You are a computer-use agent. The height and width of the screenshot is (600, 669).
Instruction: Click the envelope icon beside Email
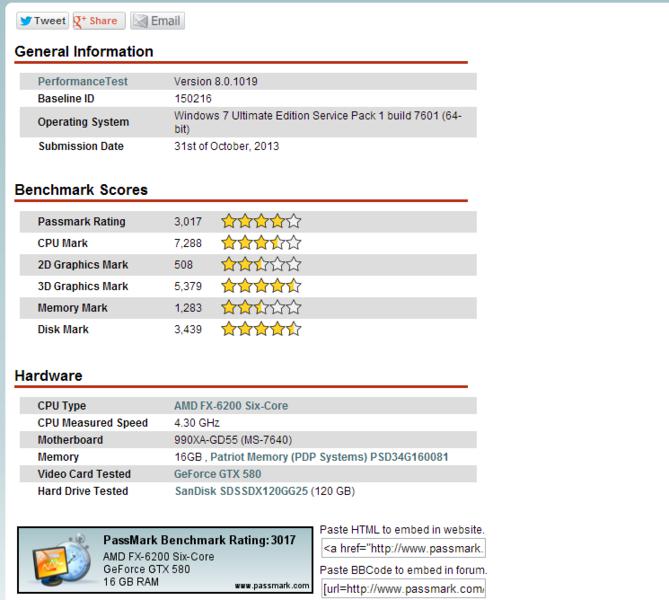pos(140,21)
